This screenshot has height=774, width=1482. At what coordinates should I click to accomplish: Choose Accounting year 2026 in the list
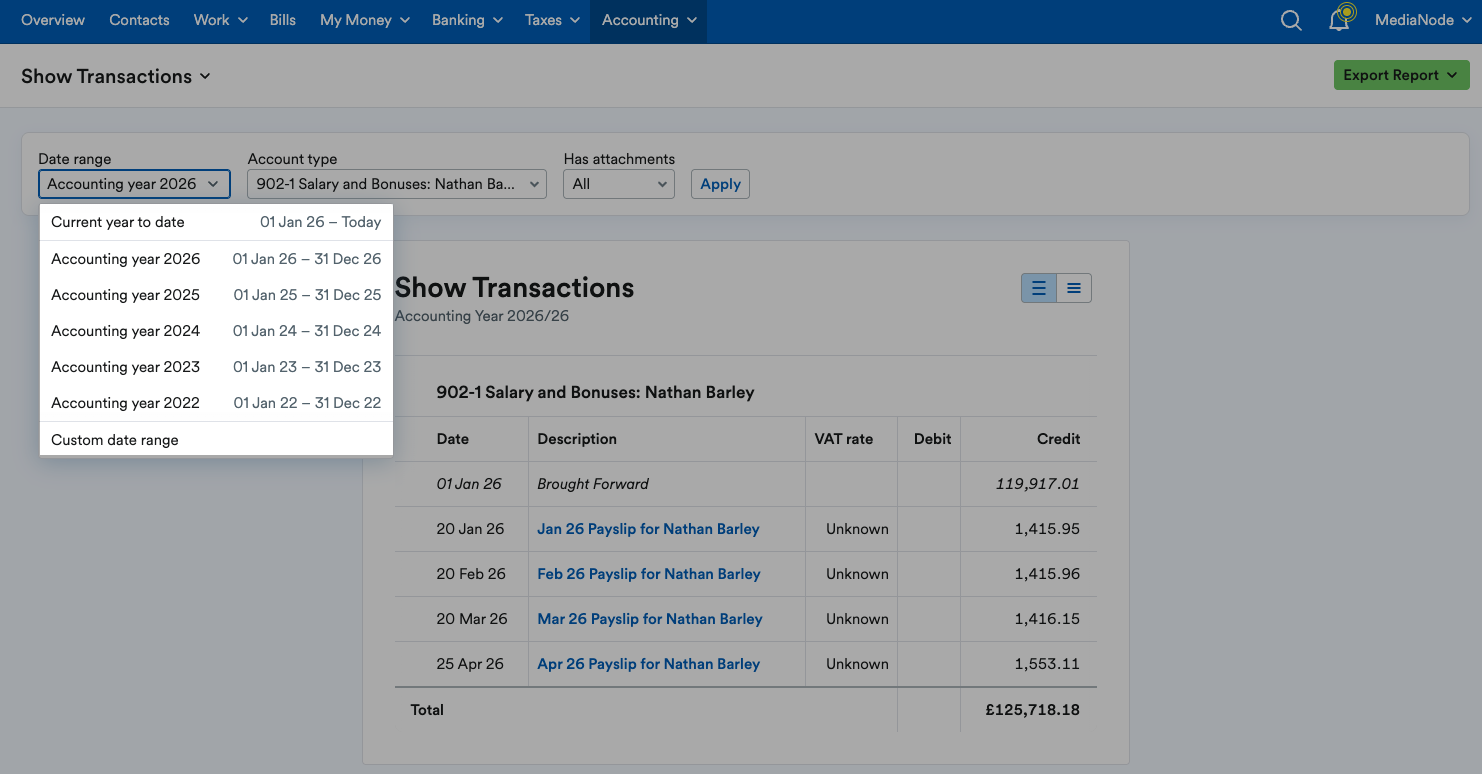coord(216,259)
